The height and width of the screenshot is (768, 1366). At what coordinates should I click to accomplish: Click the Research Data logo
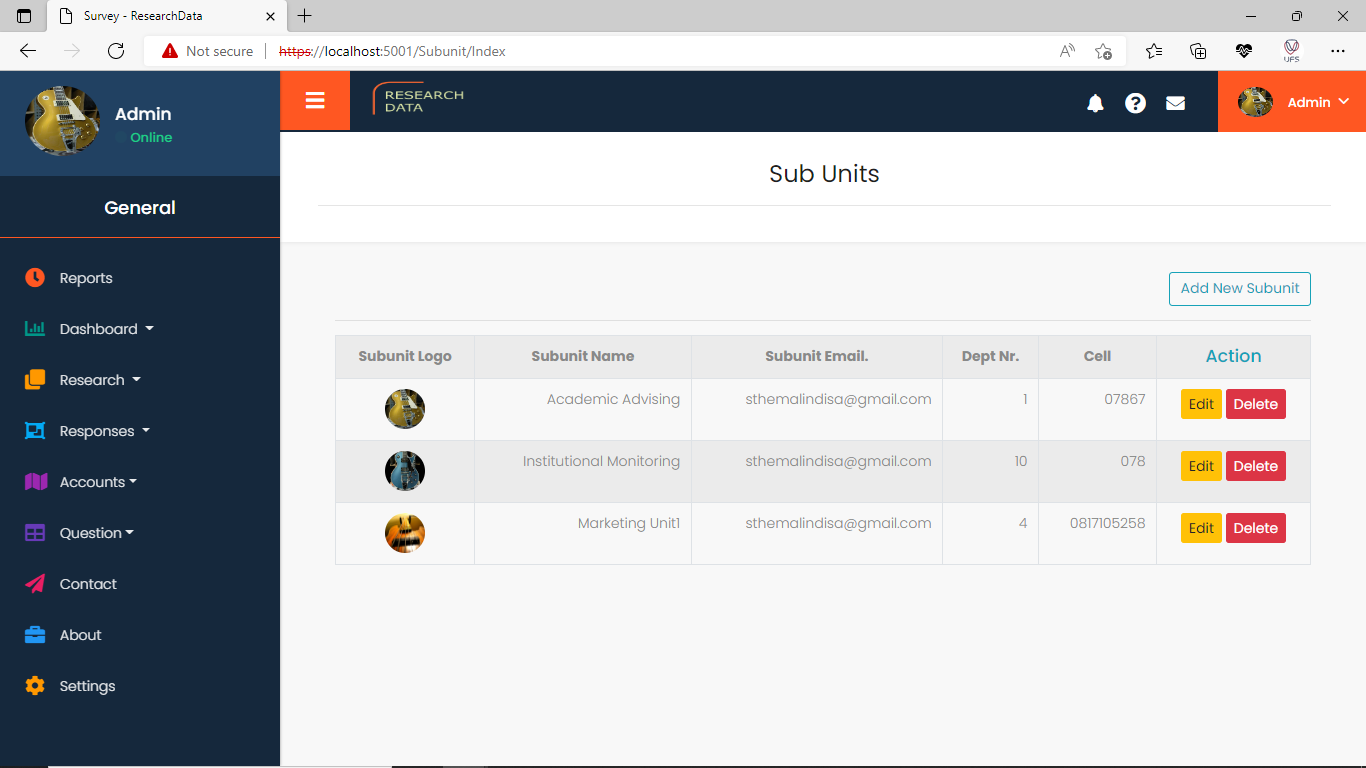point(419,100)
